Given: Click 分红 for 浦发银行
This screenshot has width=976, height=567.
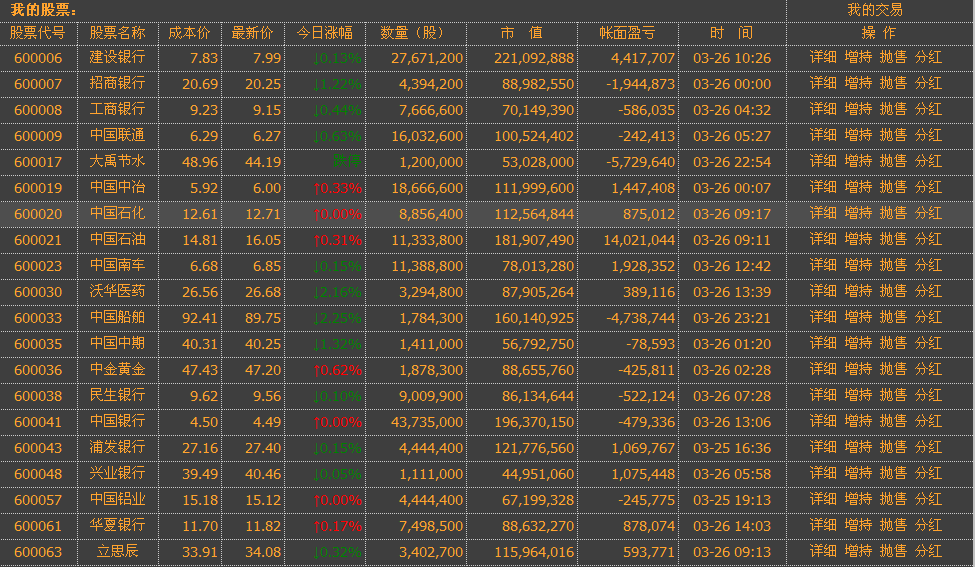Looking at the screenshot, I should tap(928, 448).
